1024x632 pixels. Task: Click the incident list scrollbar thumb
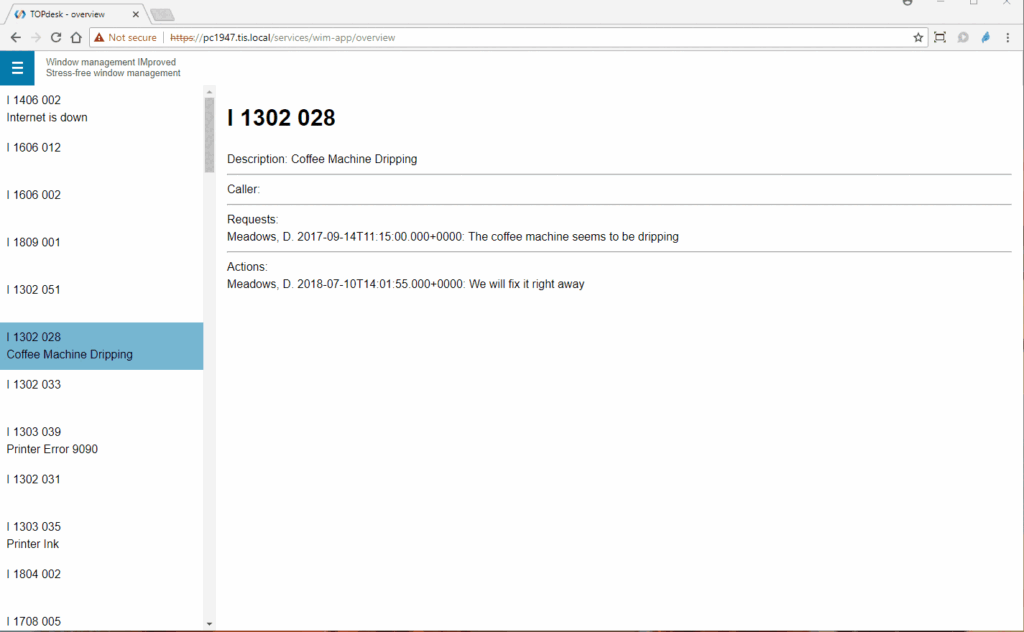(209, 134)
